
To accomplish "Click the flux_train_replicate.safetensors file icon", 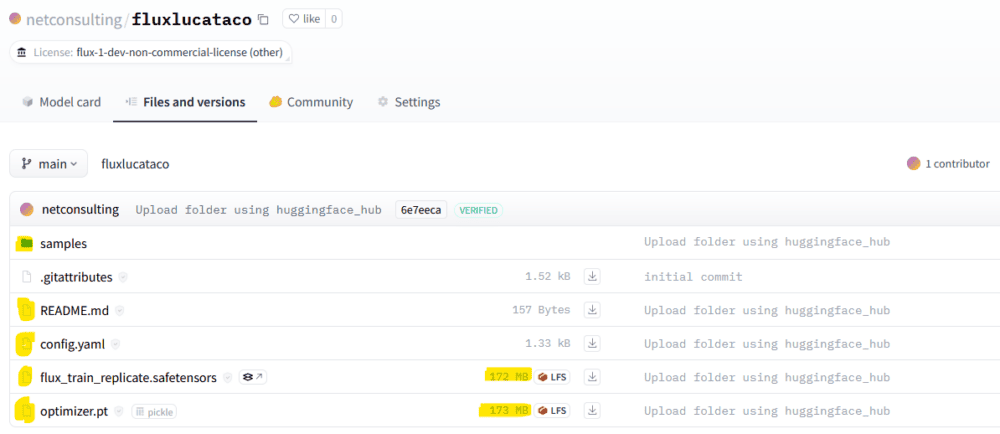I will tap(26, 378).
